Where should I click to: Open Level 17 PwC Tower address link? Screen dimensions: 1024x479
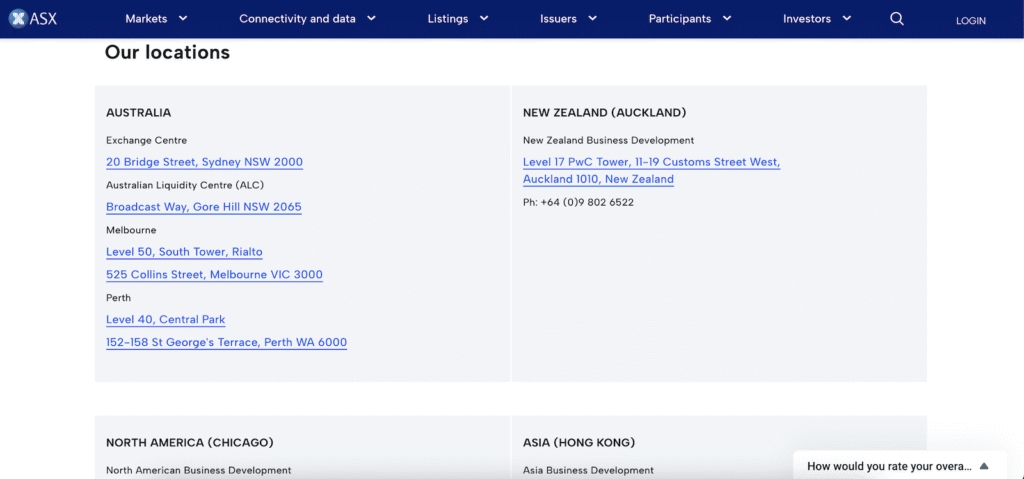tap(652, 162)
